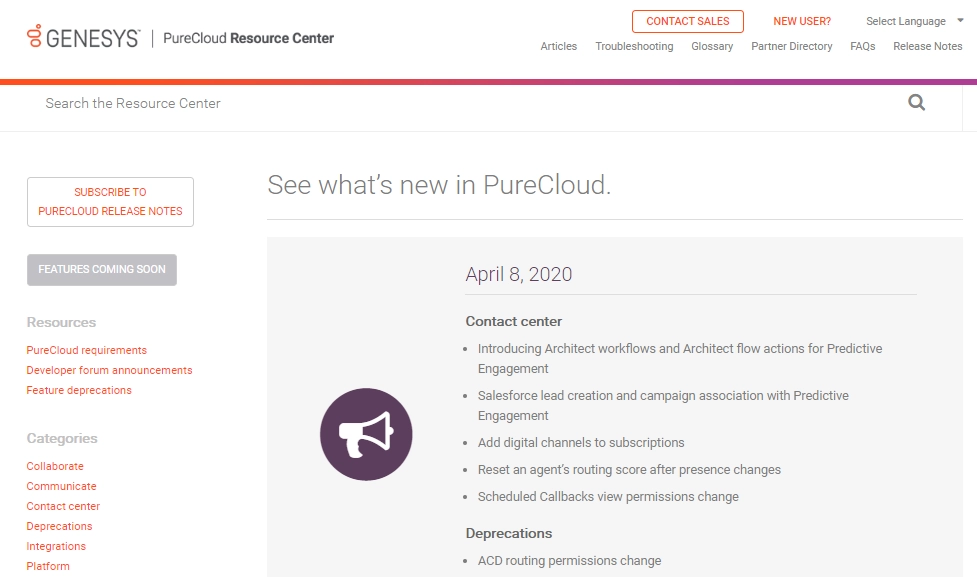
Task: Open Developer forum announcements
Action: [109, 370]
